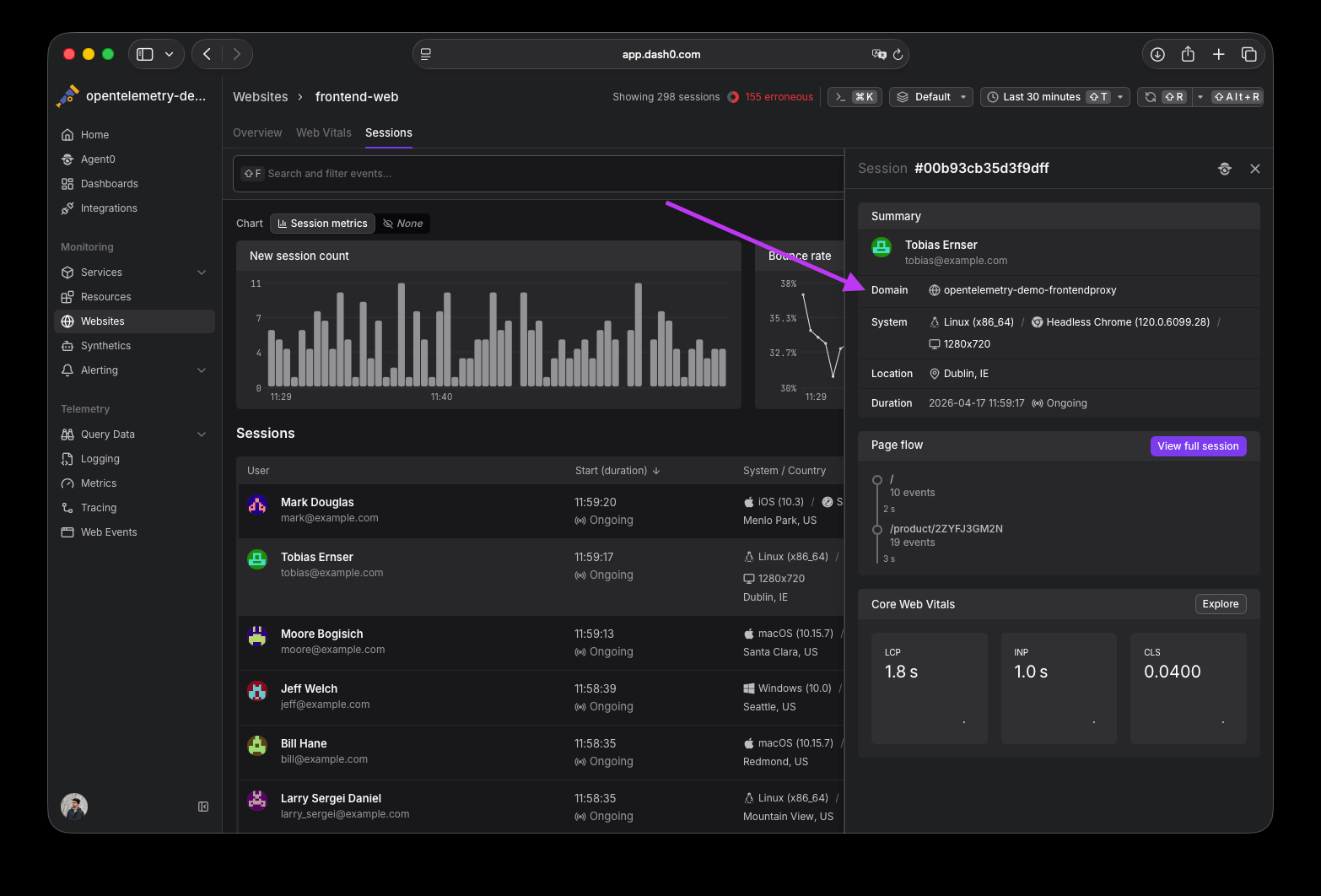The image size is (1321, 896).
Task: Collapse the sidebar using bottom panel icon
Action: pyautogui.click(x=203, y=807)
